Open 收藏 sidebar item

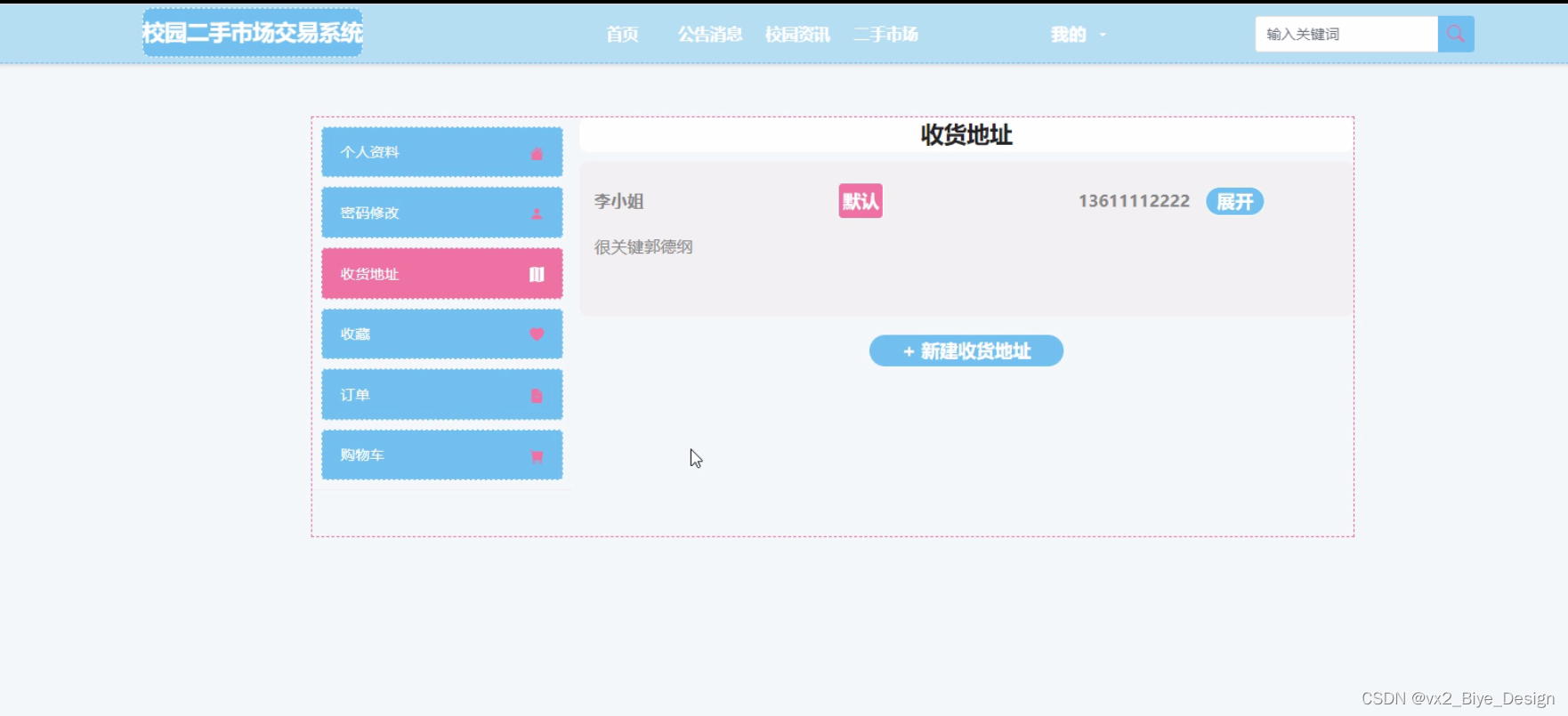coord(442,334)
